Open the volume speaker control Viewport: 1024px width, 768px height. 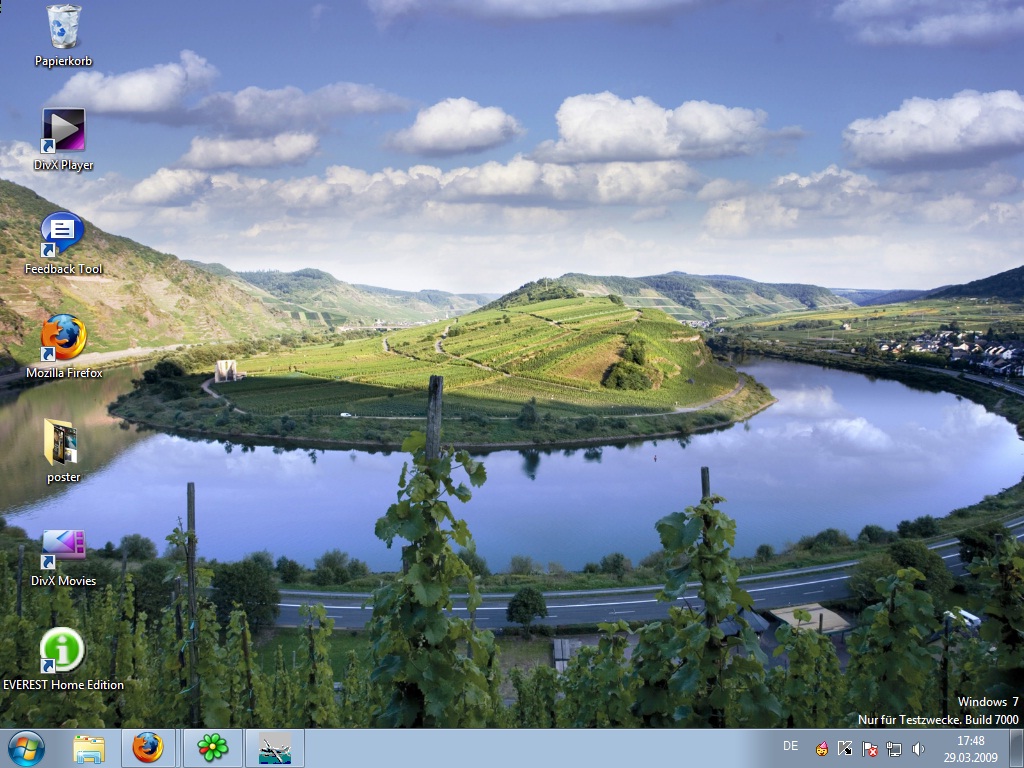pyautogui.click(x=918, y=748)
